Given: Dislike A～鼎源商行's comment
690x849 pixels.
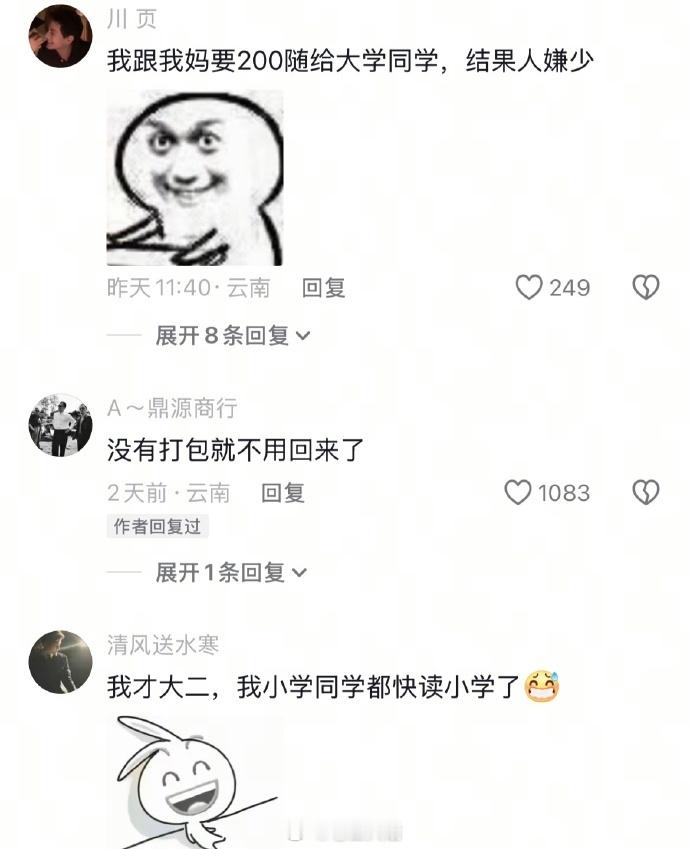Looking at the screenshot, I should click(x=646, y=493).
